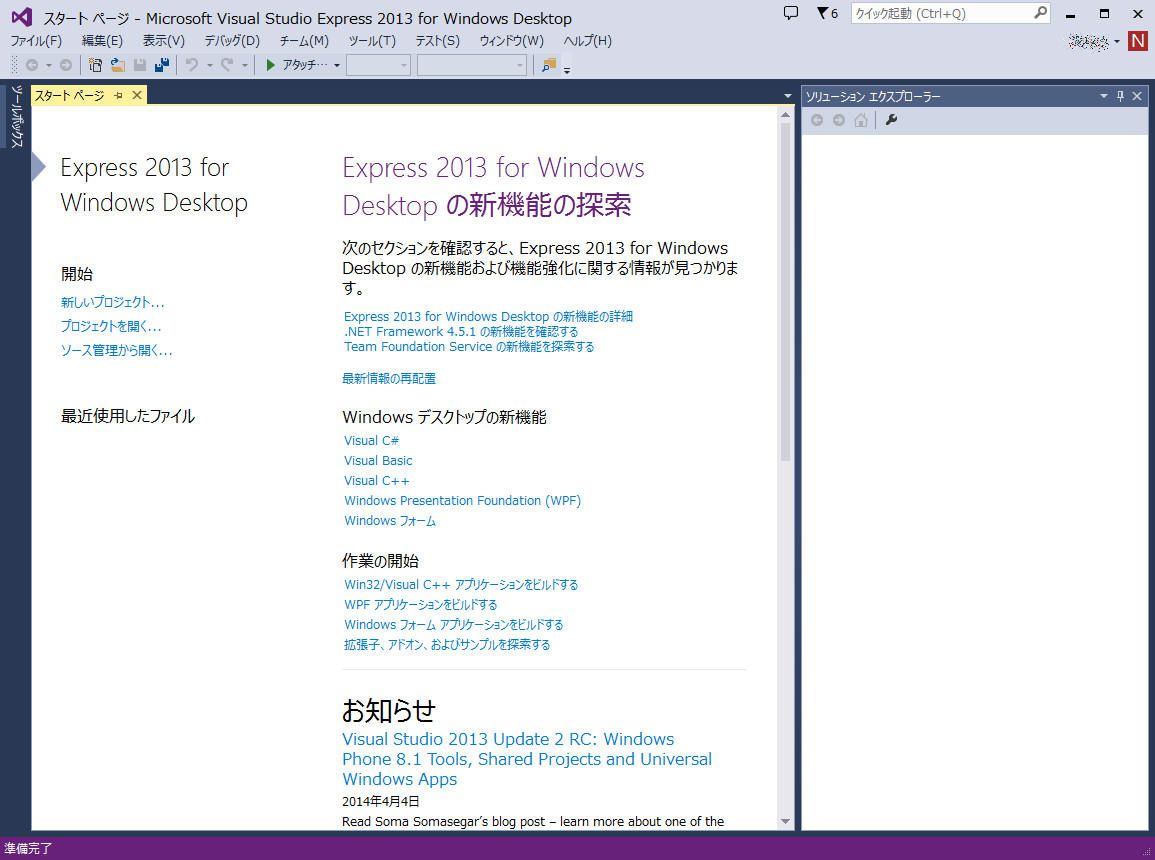
Task: Click Solution Explorer home icon
Action: click(x=860, y=120)
